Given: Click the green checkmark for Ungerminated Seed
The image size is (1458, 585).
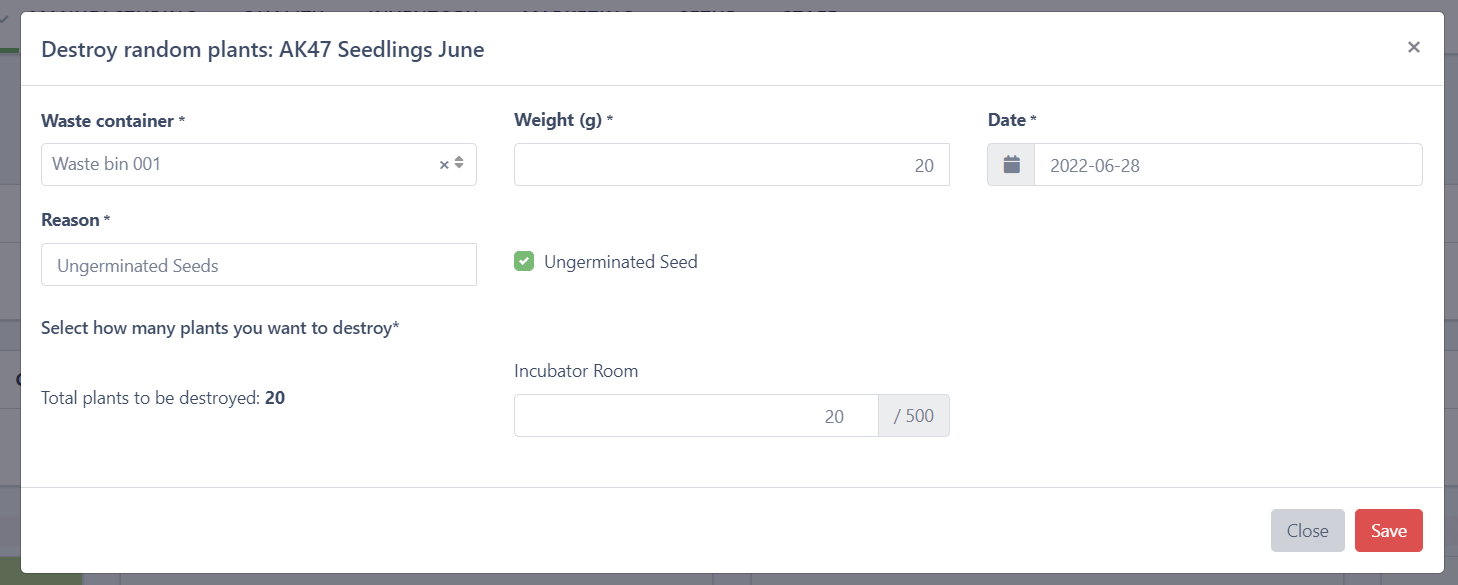Looking at the screenshot, I should tap(524, 262).
